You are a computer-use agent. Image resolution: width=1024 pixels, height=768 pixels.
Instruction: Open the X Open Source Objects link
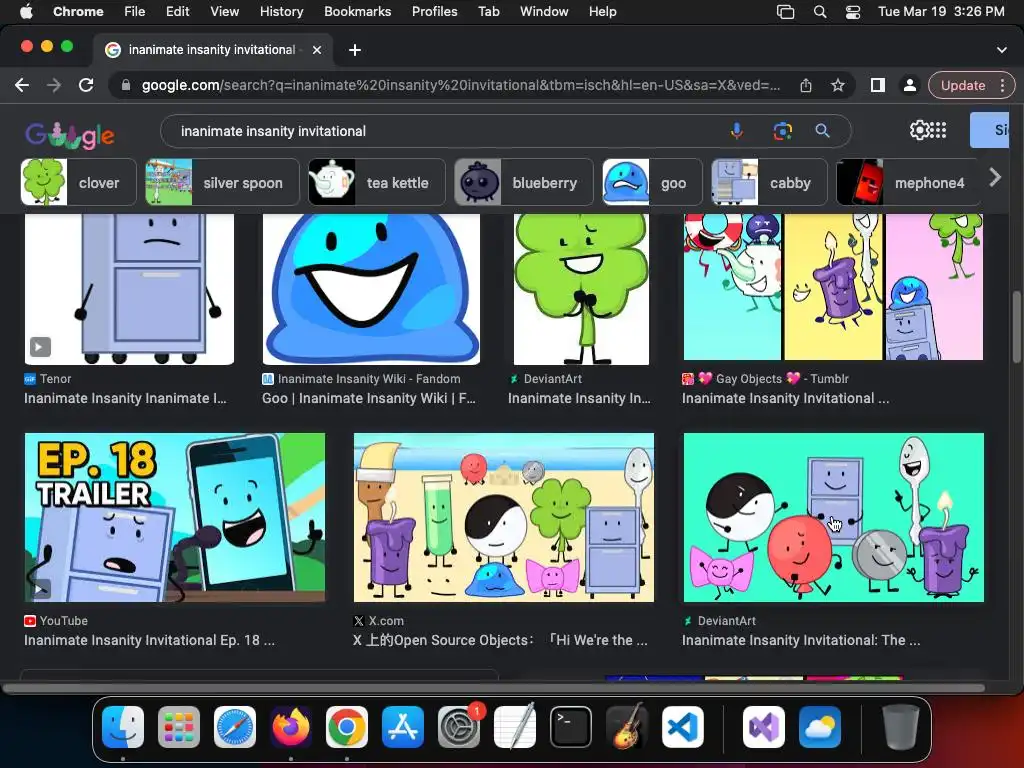click(500, 641)
